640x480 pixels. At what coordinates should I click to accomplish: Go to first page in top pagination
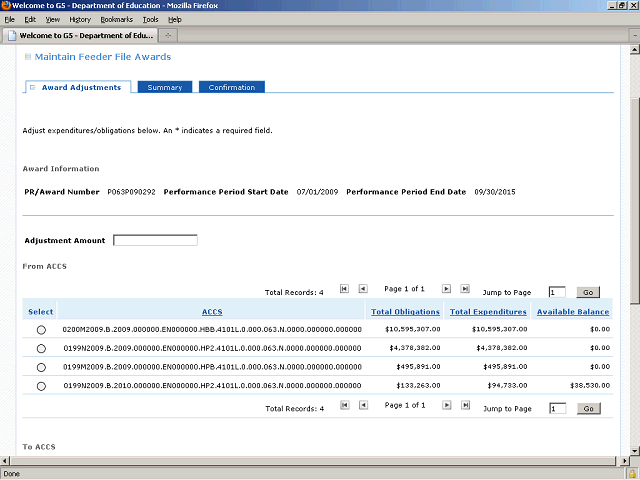click(345, 289)
